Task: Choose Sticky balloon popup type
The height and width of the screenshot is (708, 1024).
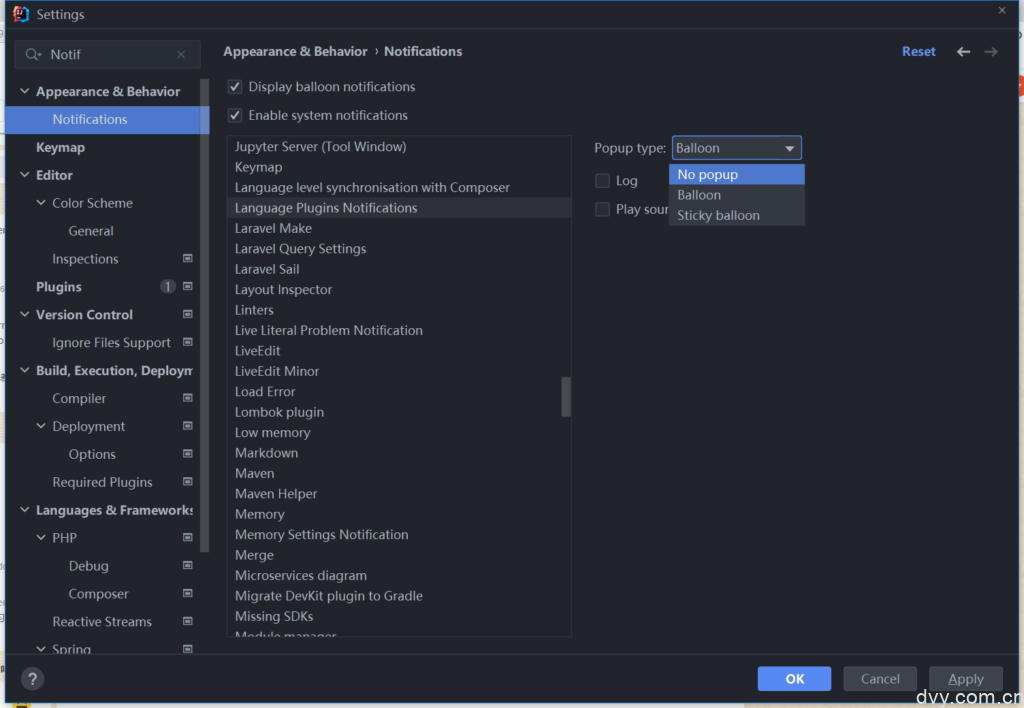Action: pos(718,215)
